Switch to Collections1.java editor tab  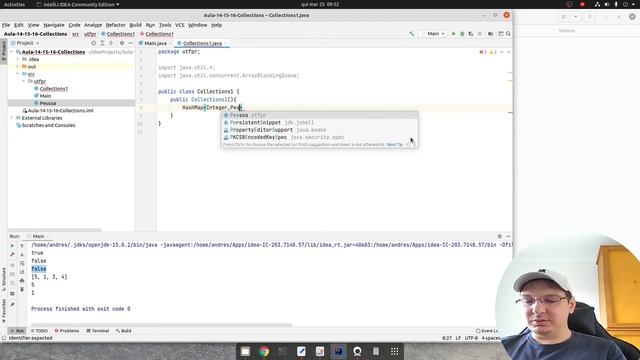pyautogui.click(x=202, y=43)
